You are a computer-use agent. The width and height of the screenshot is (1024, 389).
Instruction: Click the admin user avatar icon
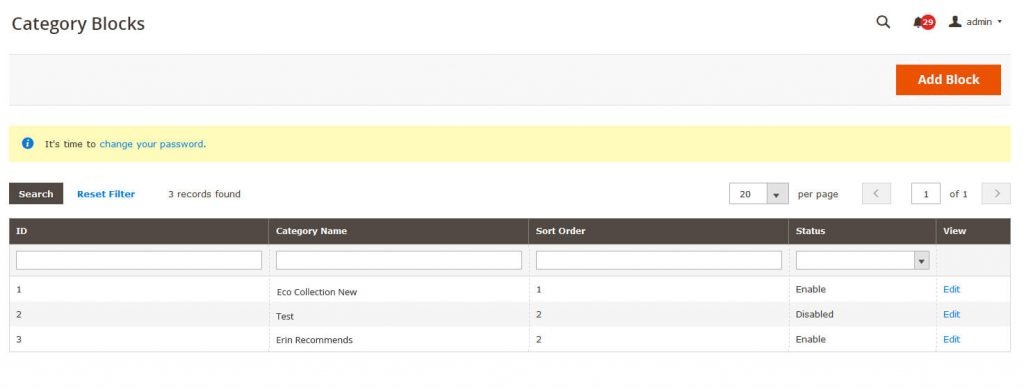point(955,22)
